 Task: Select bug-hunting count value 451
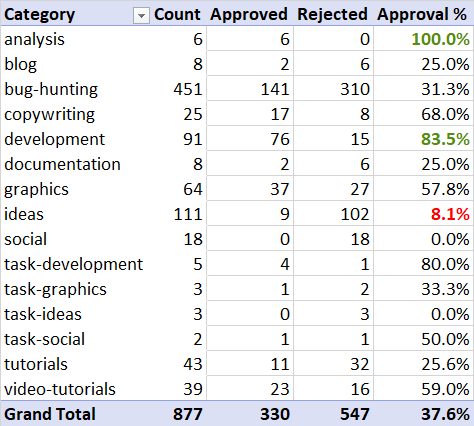(188, 89)
